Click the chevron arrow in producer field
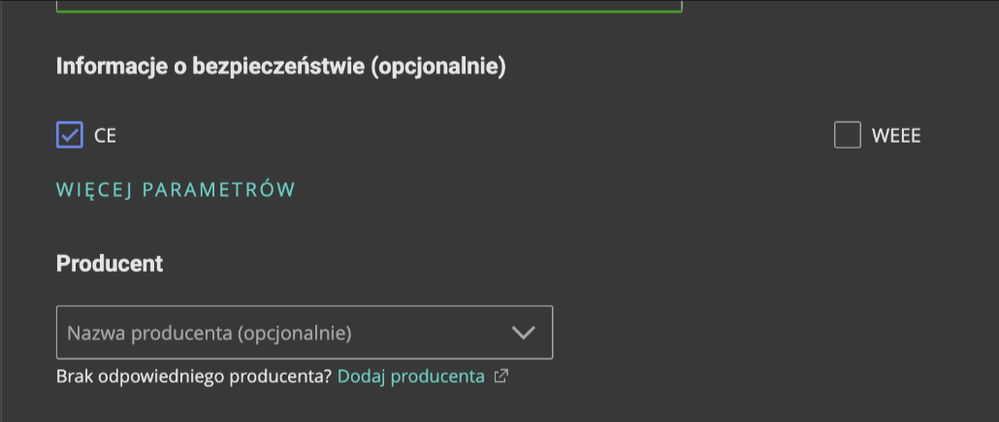 (x=523, y=332)
